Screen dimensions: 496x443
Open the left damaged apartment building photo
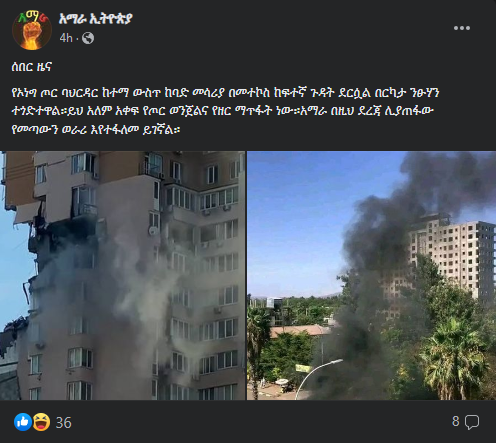click(122, 275)
